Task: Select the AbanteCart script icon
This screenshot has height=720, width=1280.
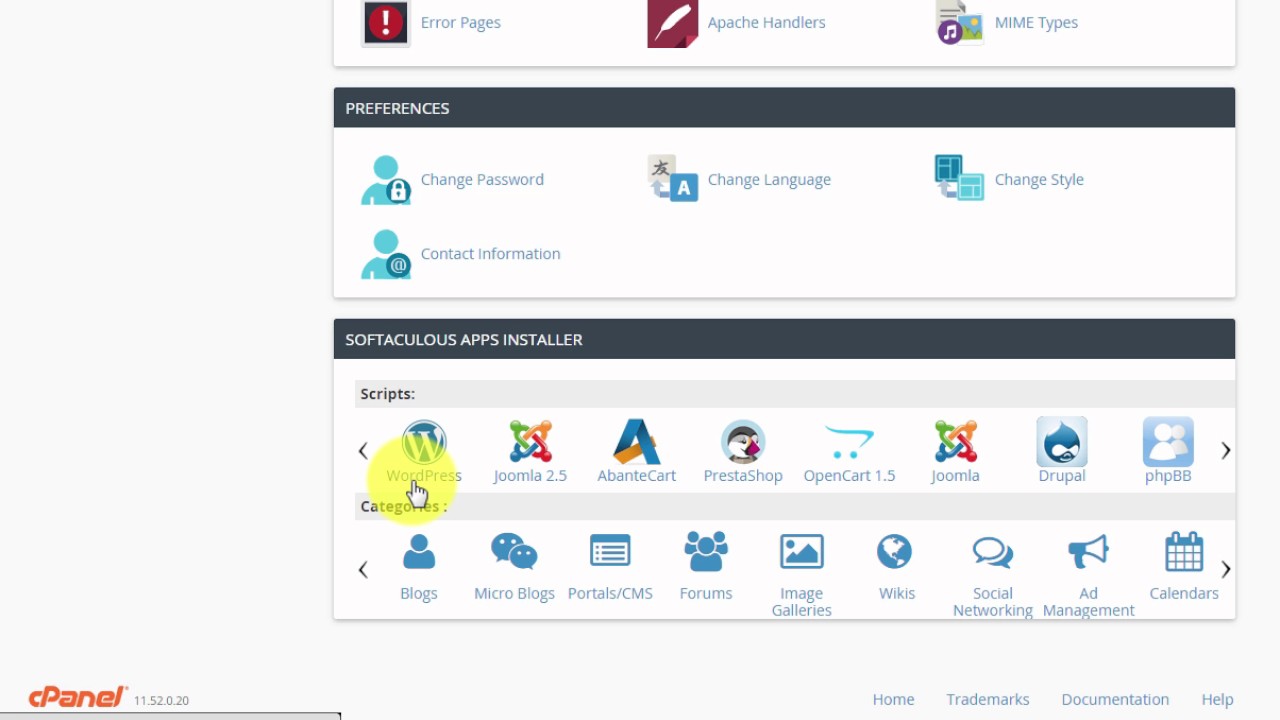Action: 636,442
